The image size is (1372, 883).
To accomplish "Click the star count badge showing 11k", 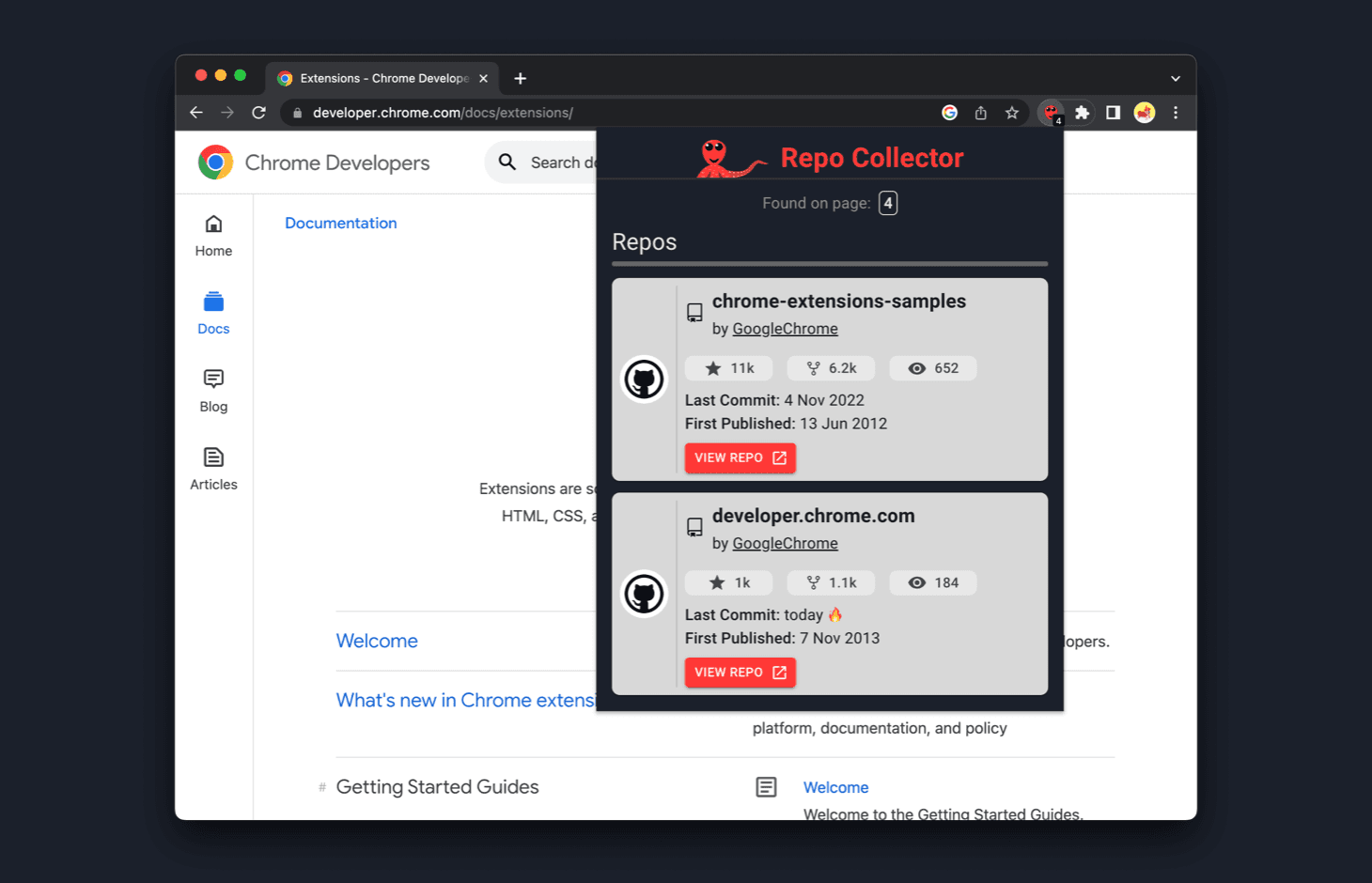I will pos(728,367).
